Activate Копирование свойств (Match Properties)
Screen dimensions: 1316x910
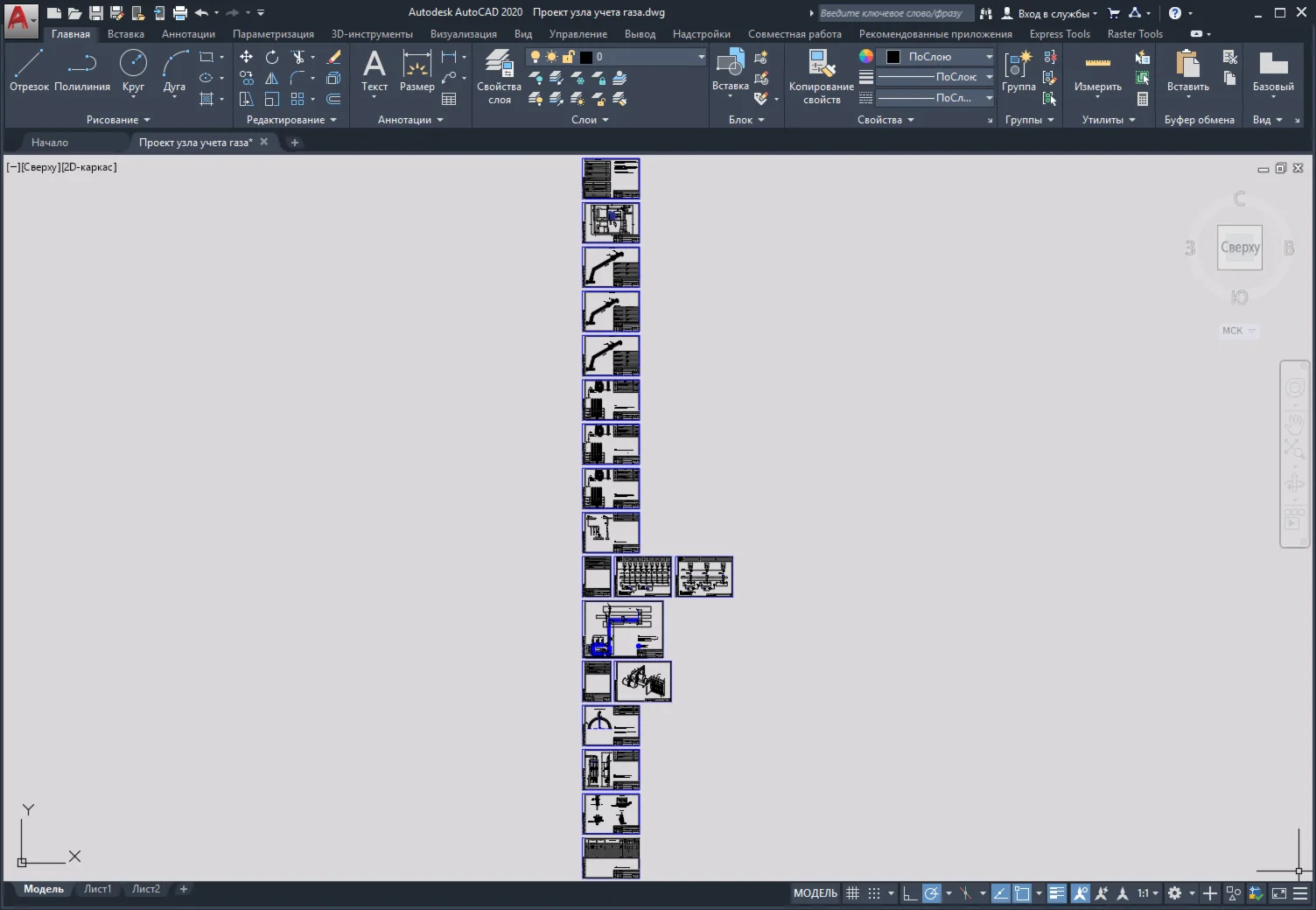(x=822, y=77)
